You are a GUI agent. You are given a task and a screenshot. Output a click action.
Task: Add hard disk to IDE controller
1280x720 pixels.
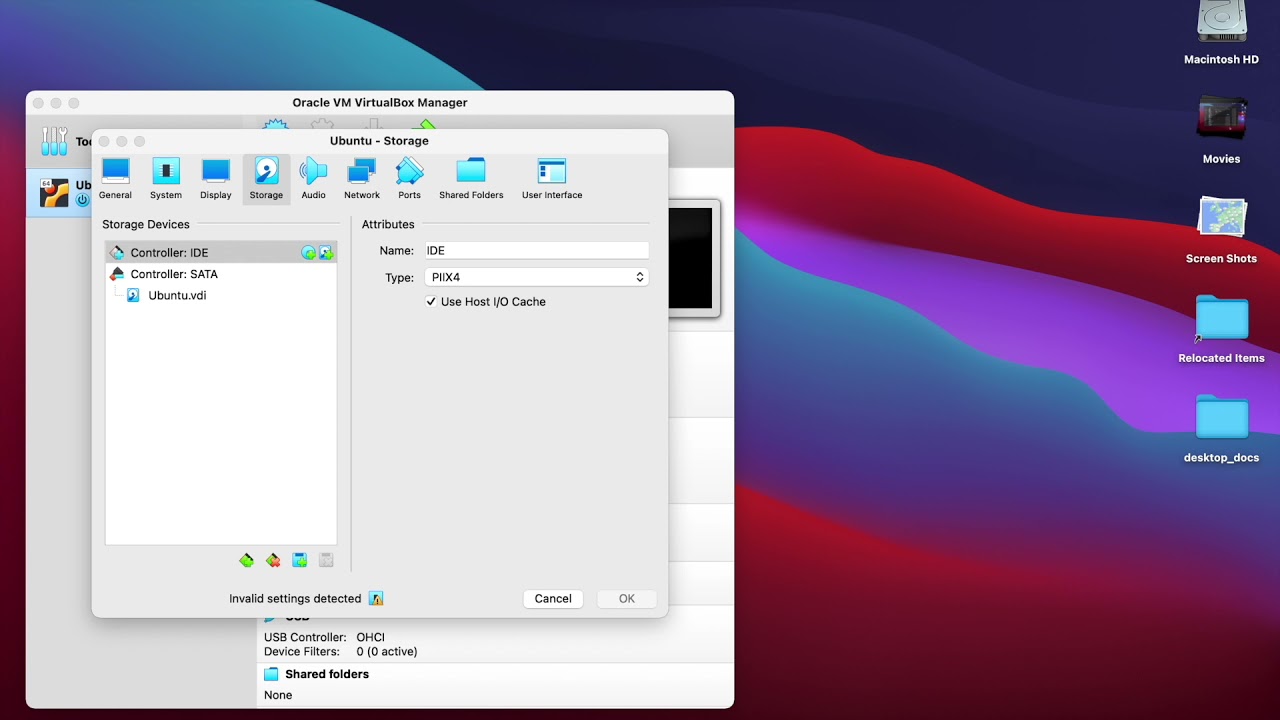click(326, 253)
